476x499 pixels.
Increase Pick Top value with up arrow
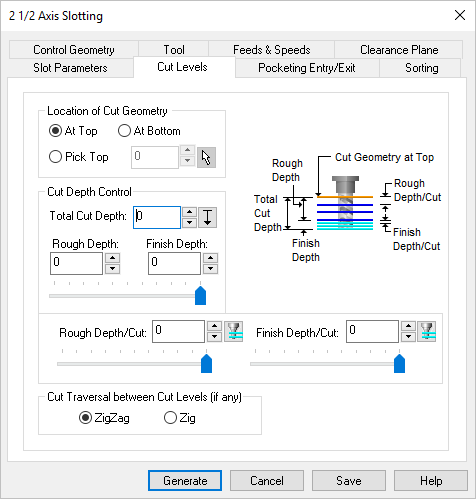188,150
